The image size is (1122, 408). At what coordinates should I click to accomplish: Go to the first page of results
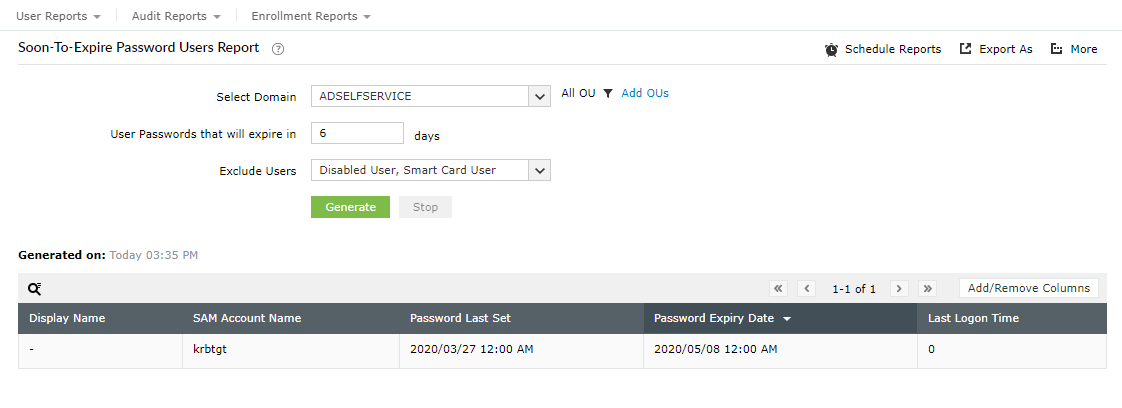[x=779, y=288]
